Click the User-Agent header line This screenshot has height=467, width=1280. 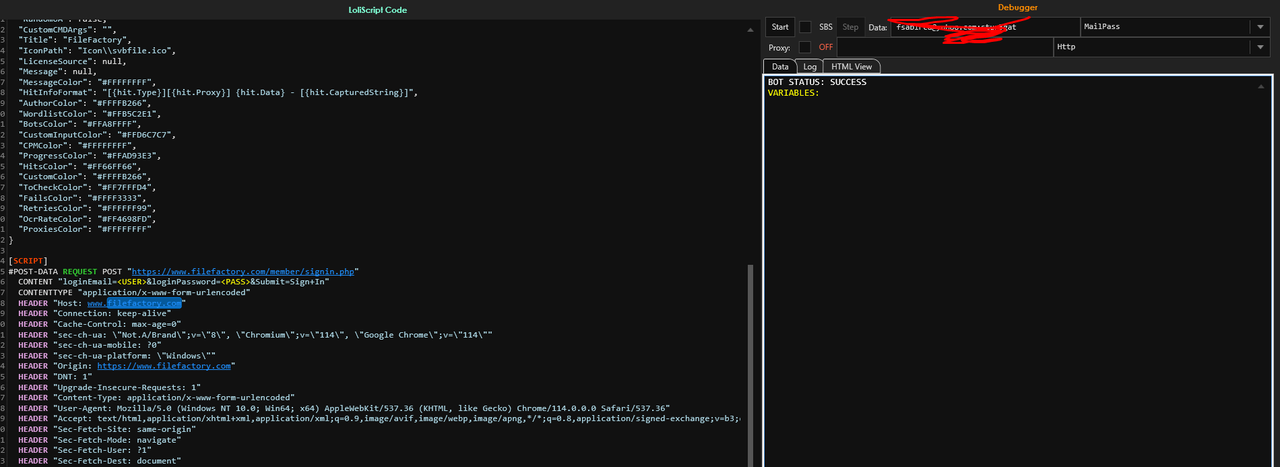[x=344, y=408]
